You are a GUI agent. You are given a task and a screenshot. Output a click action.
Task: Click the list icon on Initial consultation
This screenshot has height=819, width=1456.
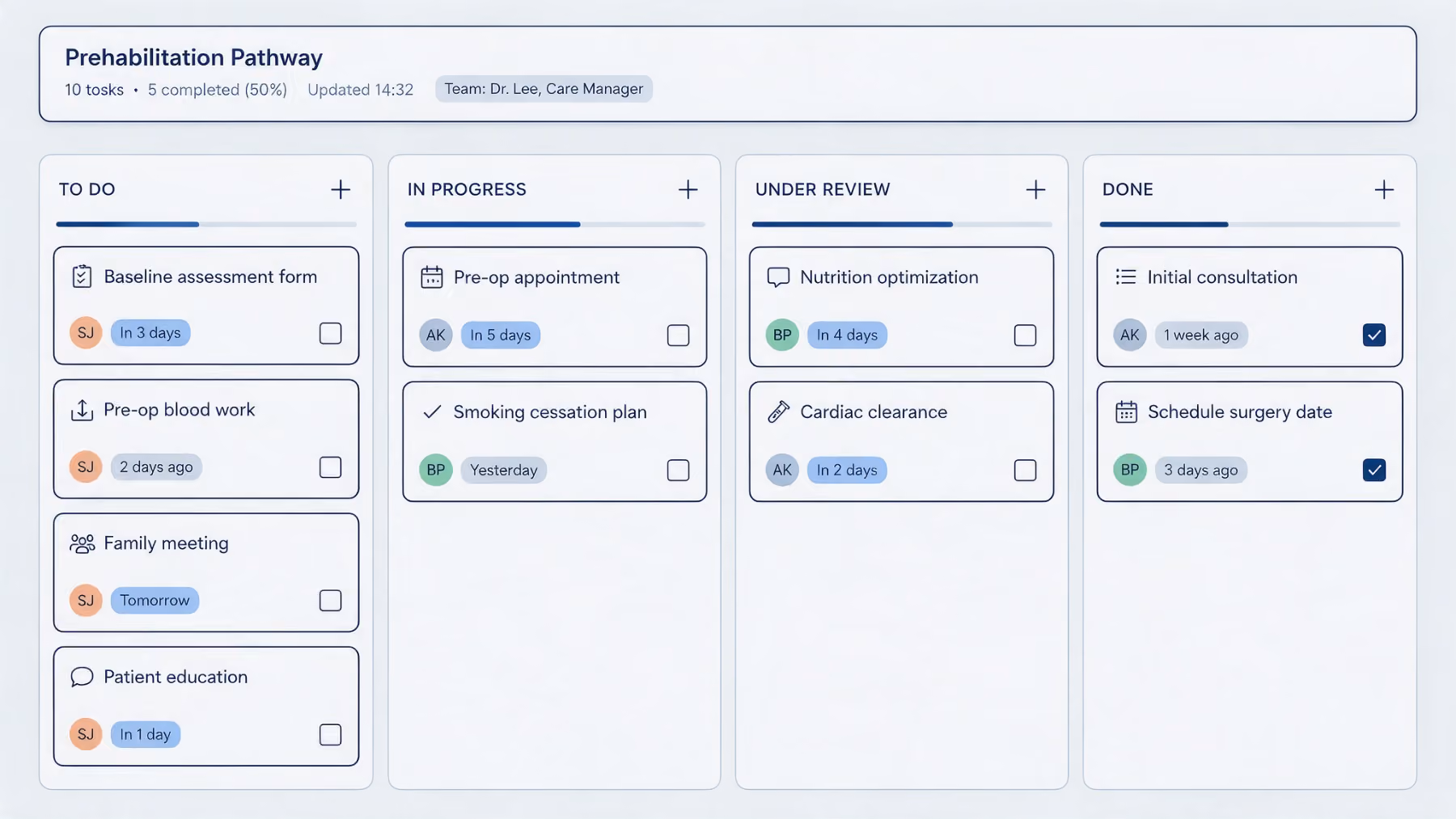tap(1126, 277)
